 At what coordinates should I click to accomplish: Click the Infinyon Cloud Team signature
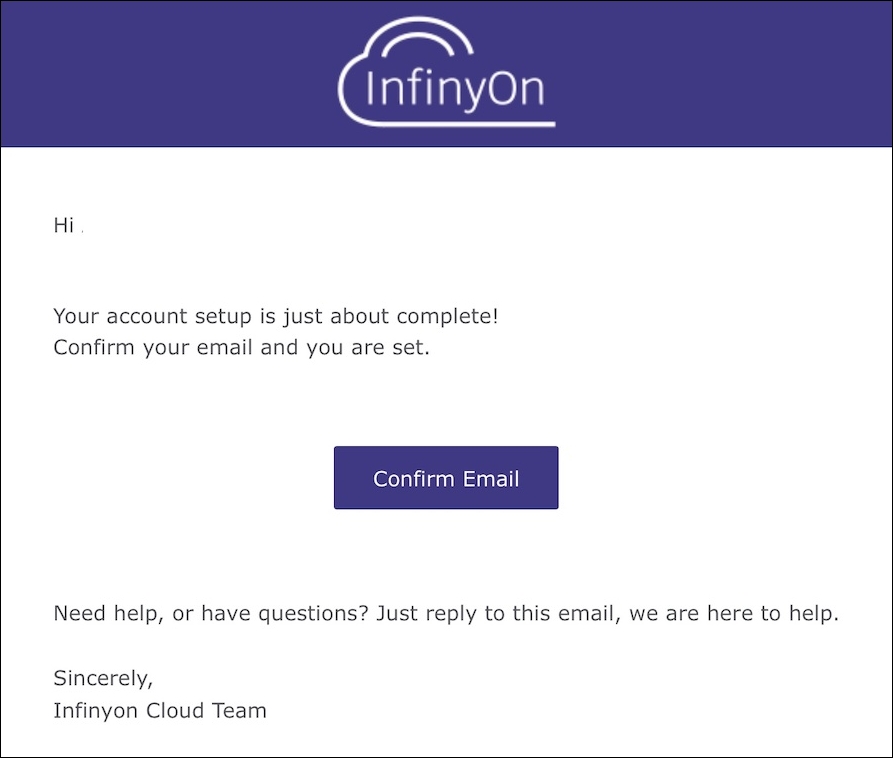point(159,711)
